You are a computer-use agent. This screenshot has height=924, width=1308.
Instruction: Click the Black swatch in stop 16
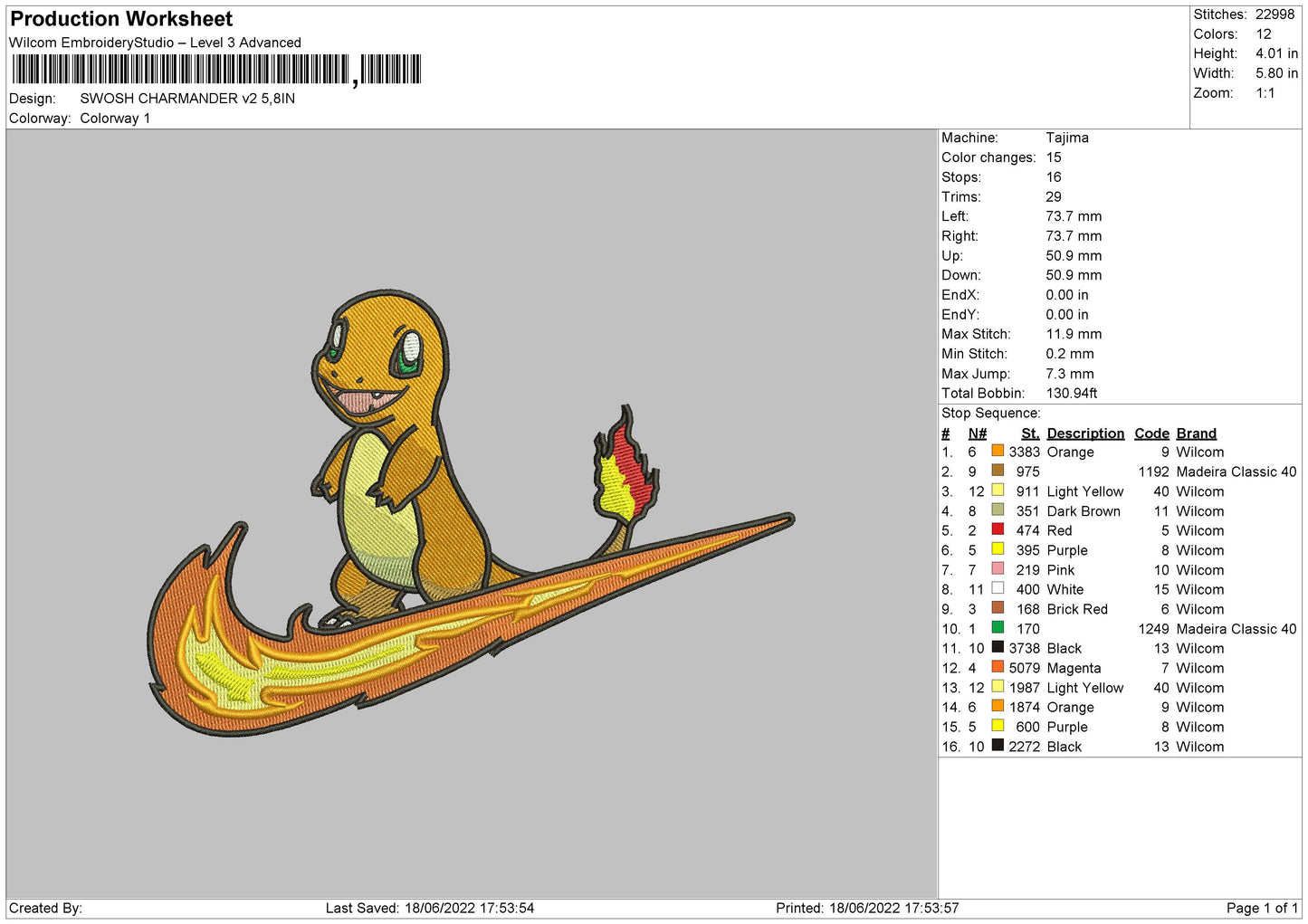pos(997,746)
